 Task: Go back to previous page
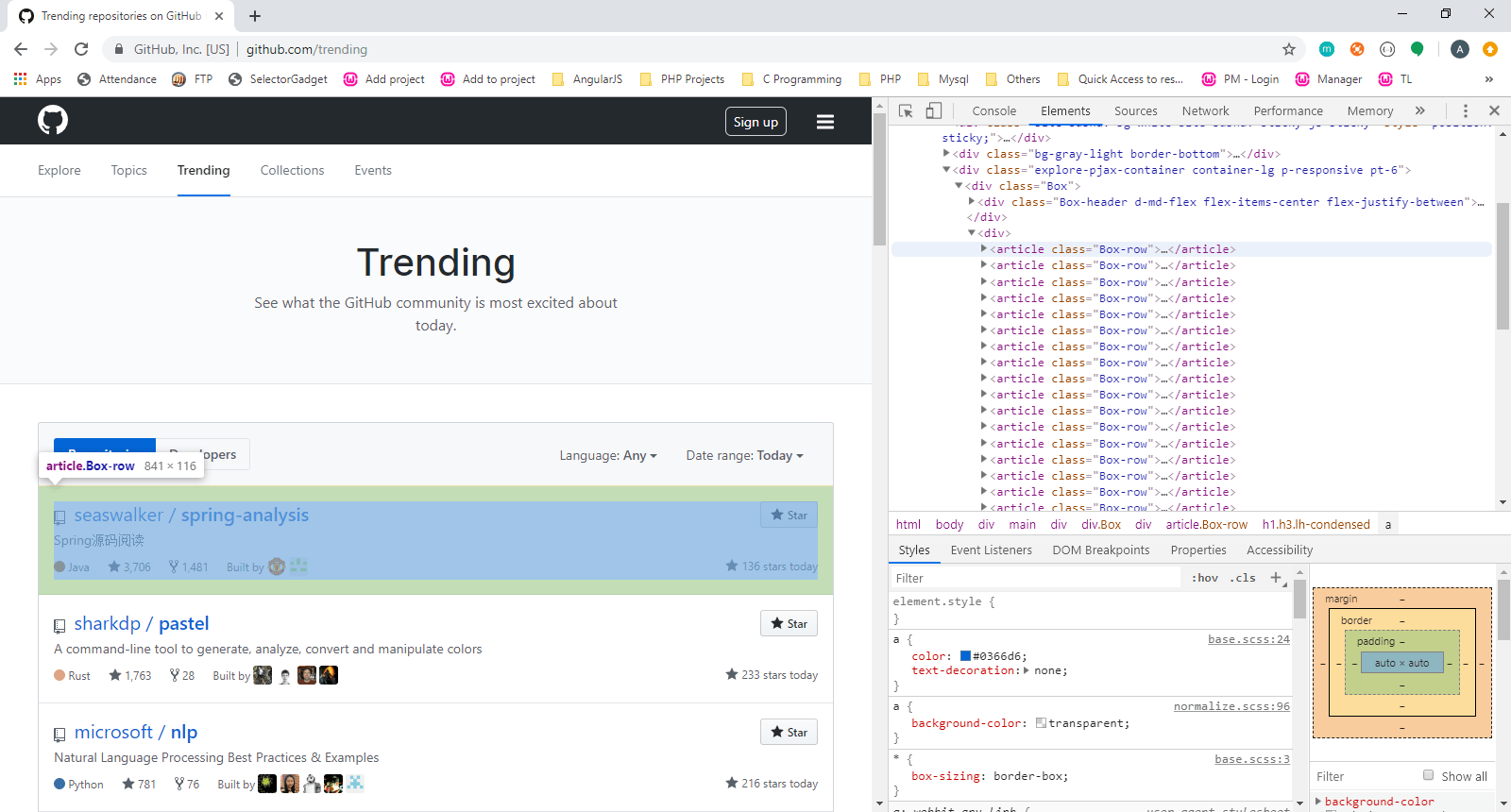tap(21, 49)
